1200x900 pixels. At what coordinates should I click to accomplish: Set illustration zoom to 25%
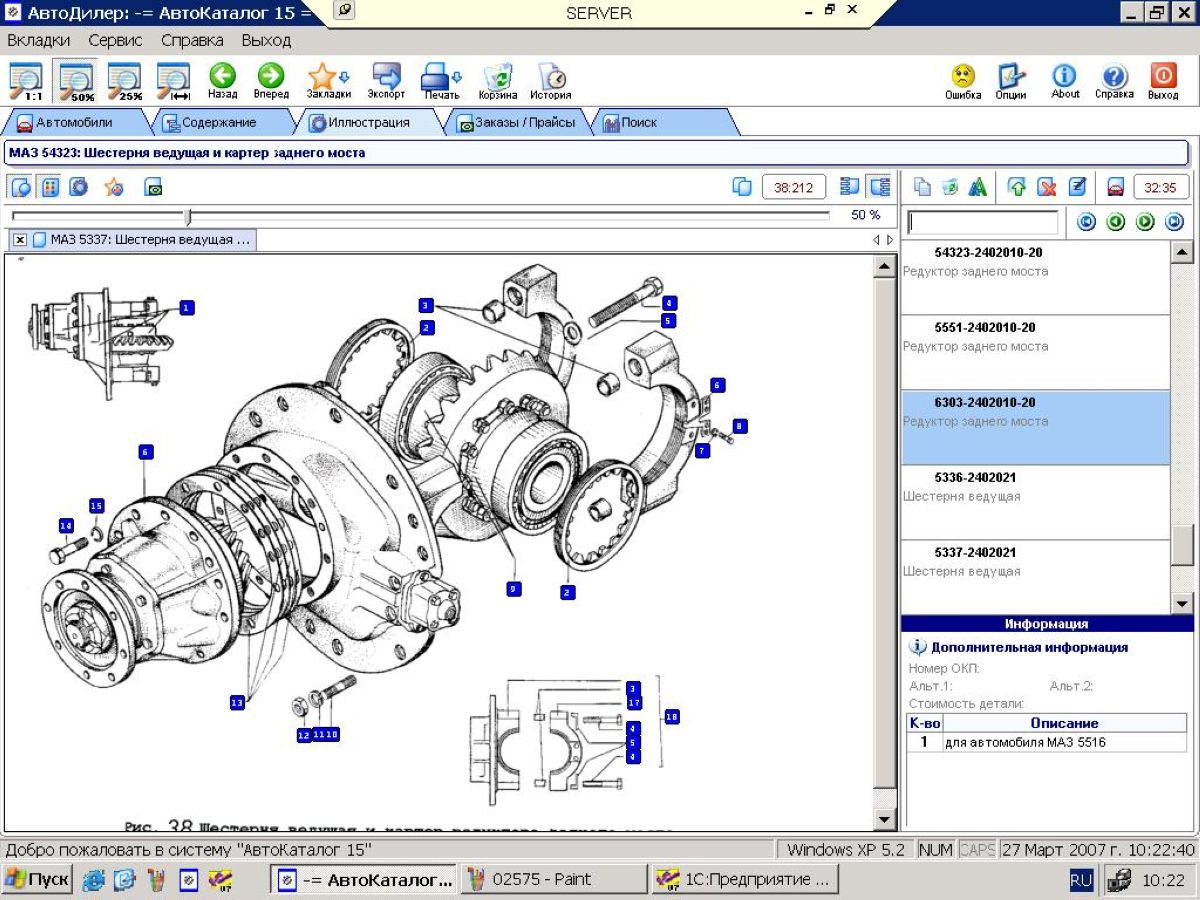125,82
